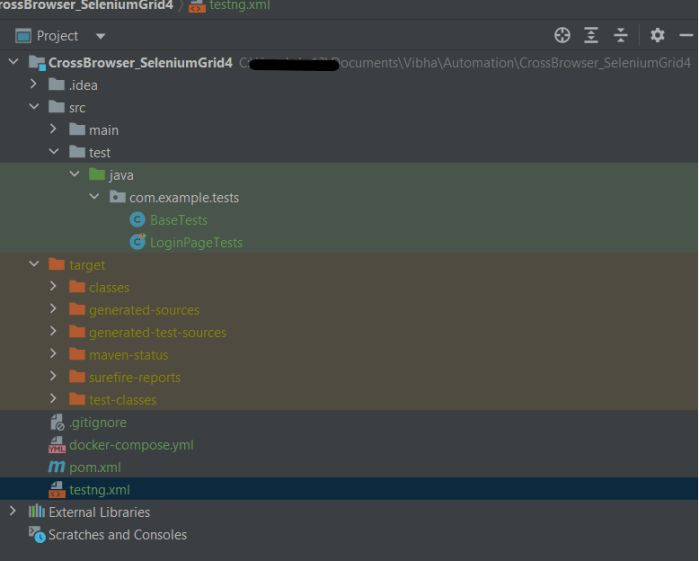Expand the main folder chevron
Screen dimensions: 699x561
point(53,129)
